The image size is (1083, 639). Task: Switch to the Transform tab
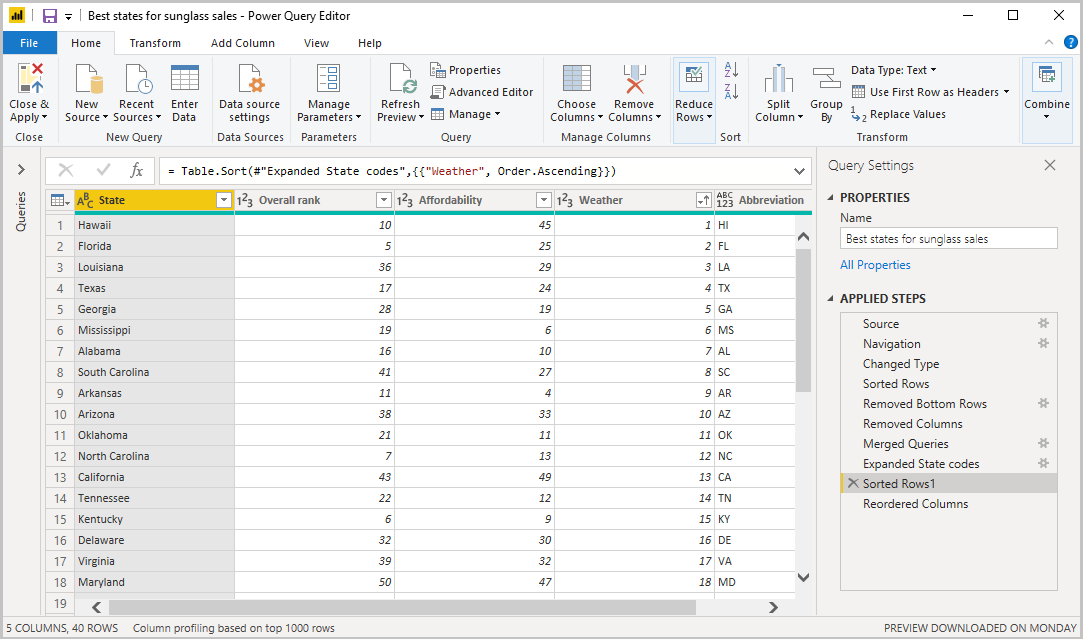tap(155, 43)
